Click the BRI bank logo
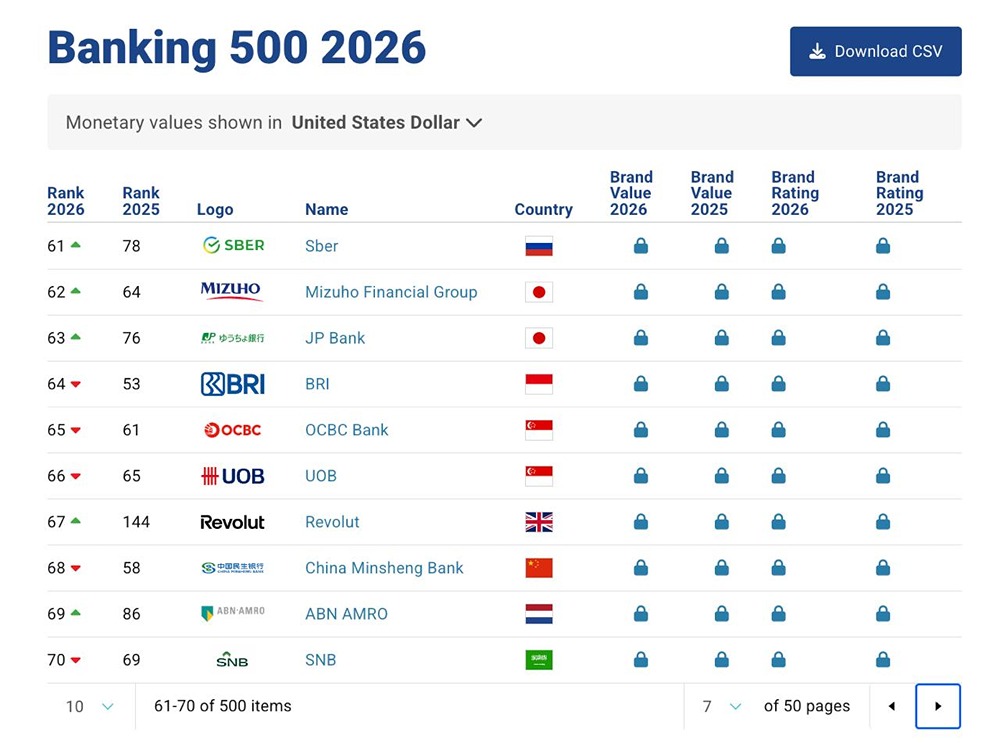Screen dimensions: 1000x743 pyautogui.click(x=232, y=384)
